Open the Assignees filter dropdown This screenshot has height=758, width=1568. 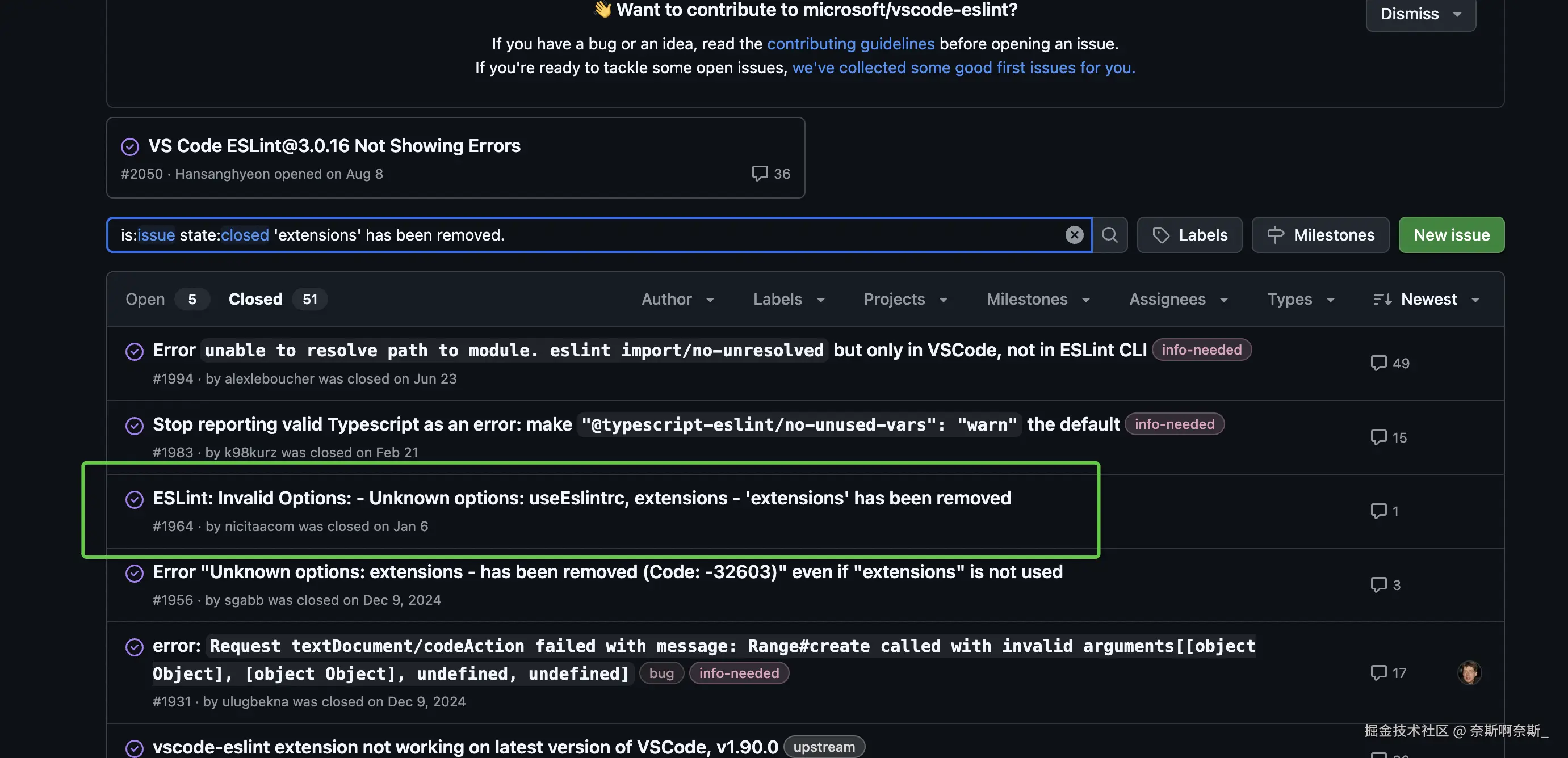[1179, 300]
